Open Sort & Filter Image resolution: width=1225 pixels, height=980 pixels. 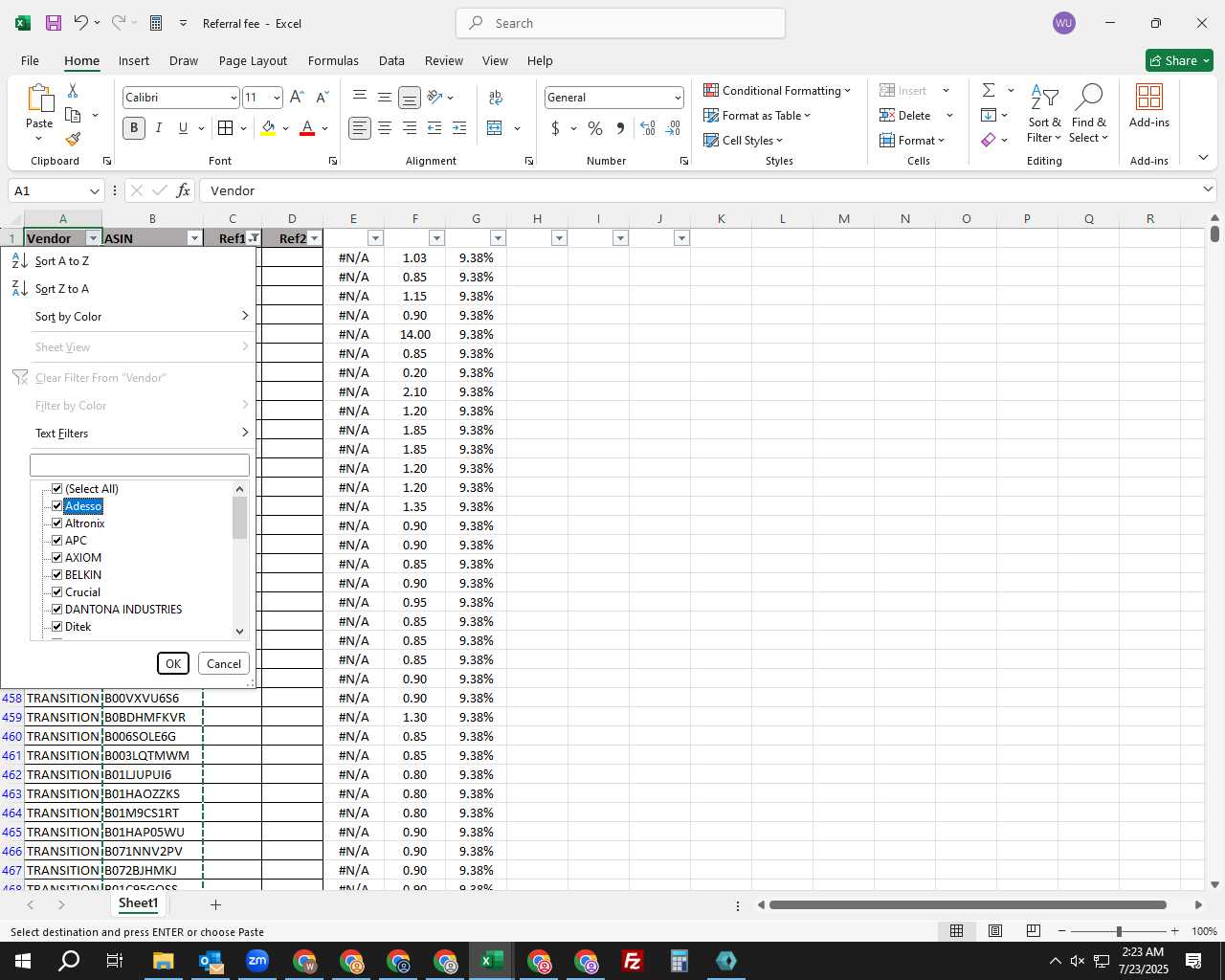(x=1044, y=113)
